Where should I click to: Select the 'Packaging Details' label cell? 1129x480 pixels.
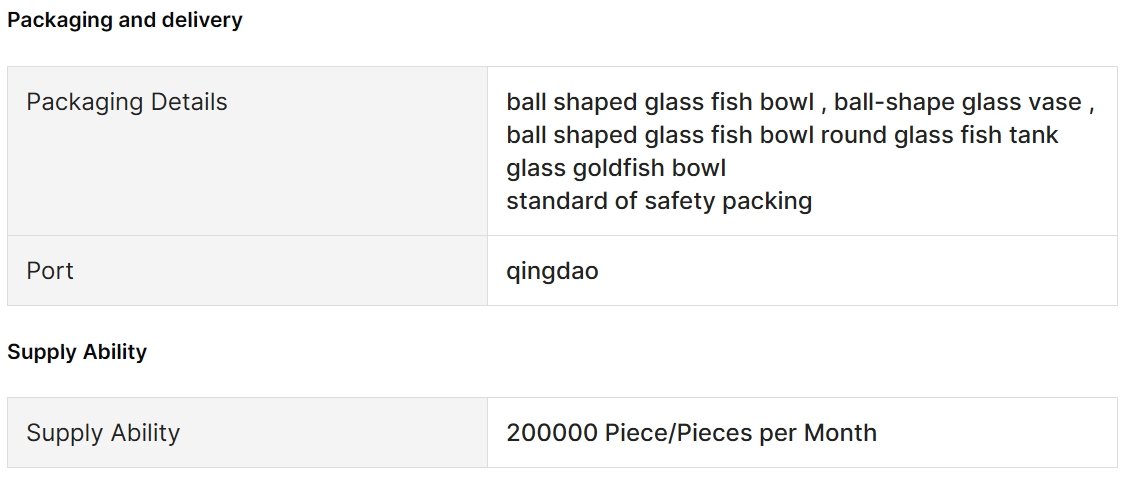[248, 151]
